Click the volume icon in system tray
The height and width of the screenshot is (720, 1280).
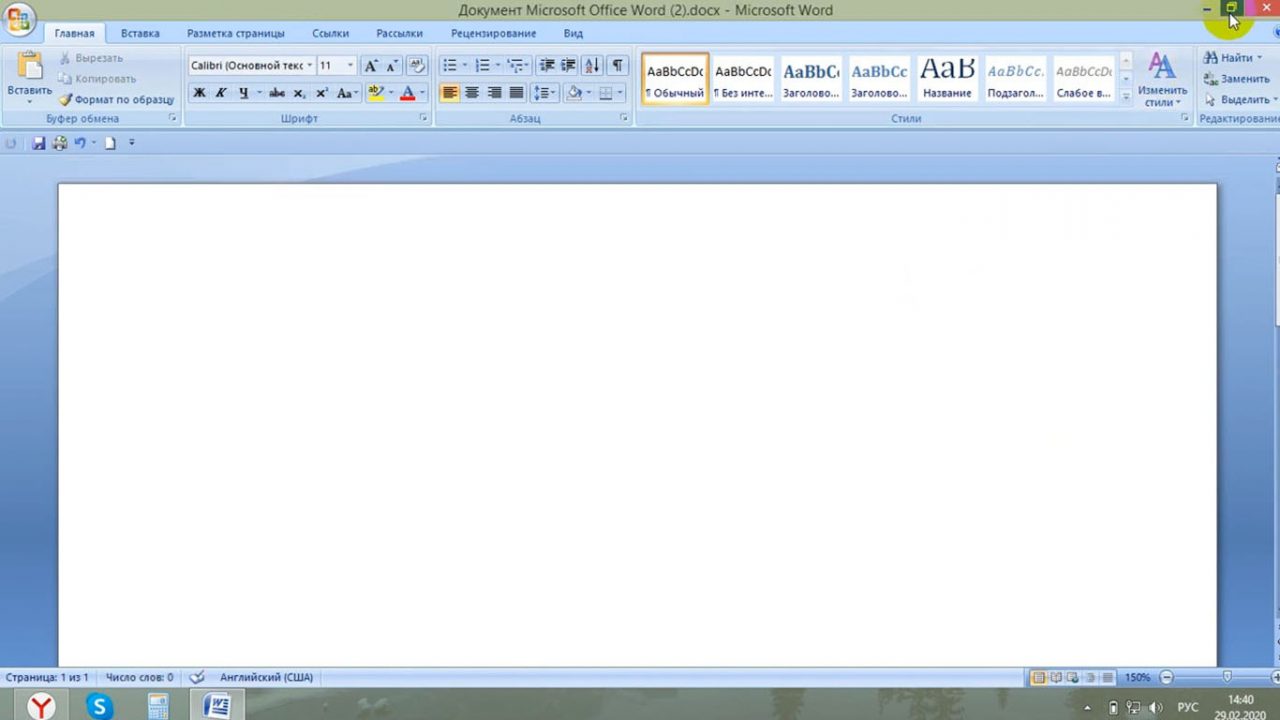coord(1157,707)
